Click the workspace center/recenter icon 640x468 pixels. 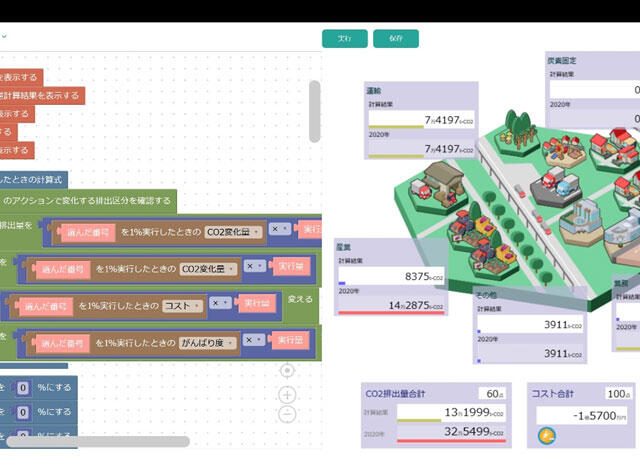pyautogui.click(x=287, y=370)
